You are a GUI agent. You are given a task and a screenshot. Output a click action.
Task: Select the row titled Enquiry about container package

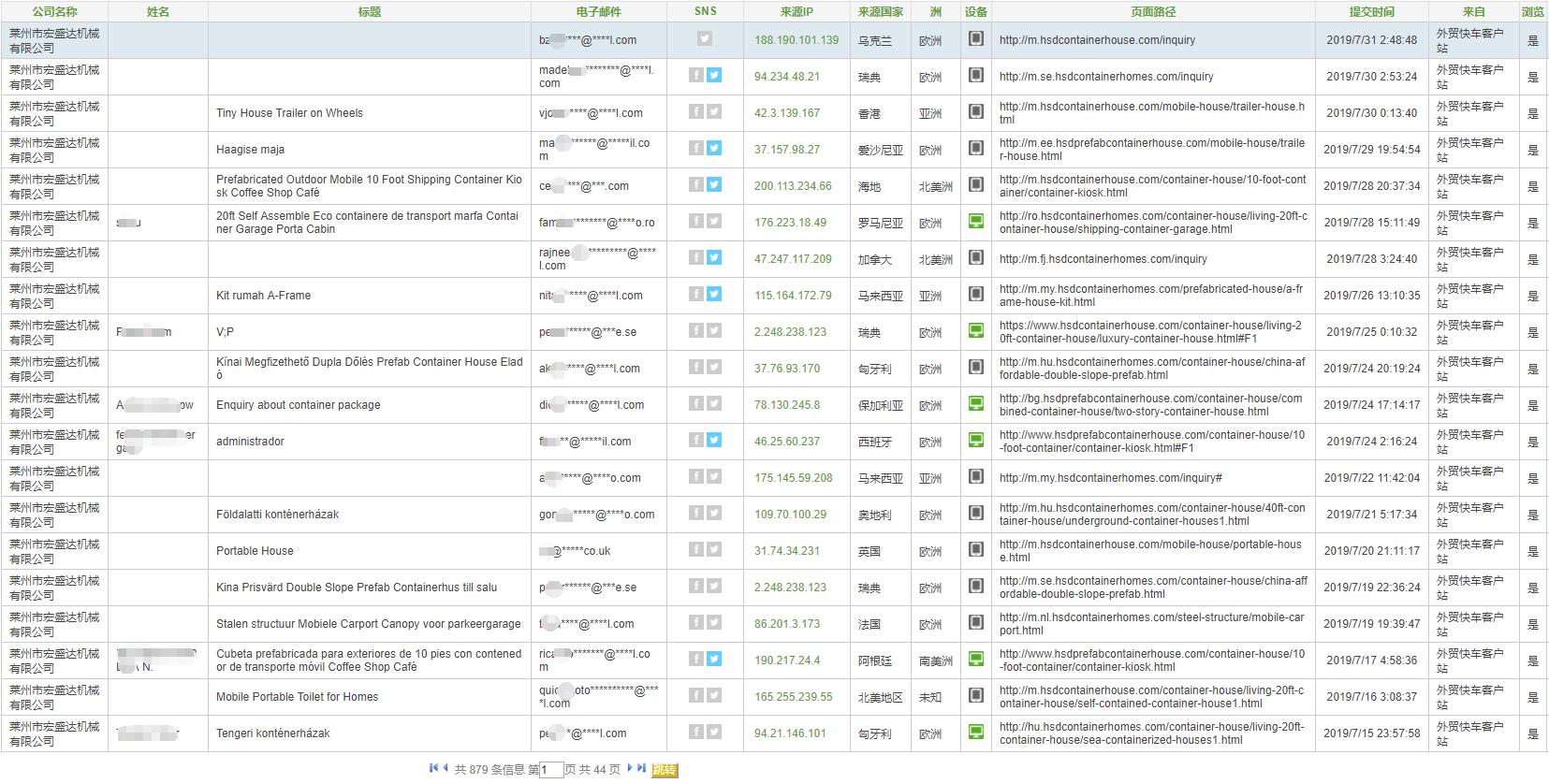tap(298, 405)
